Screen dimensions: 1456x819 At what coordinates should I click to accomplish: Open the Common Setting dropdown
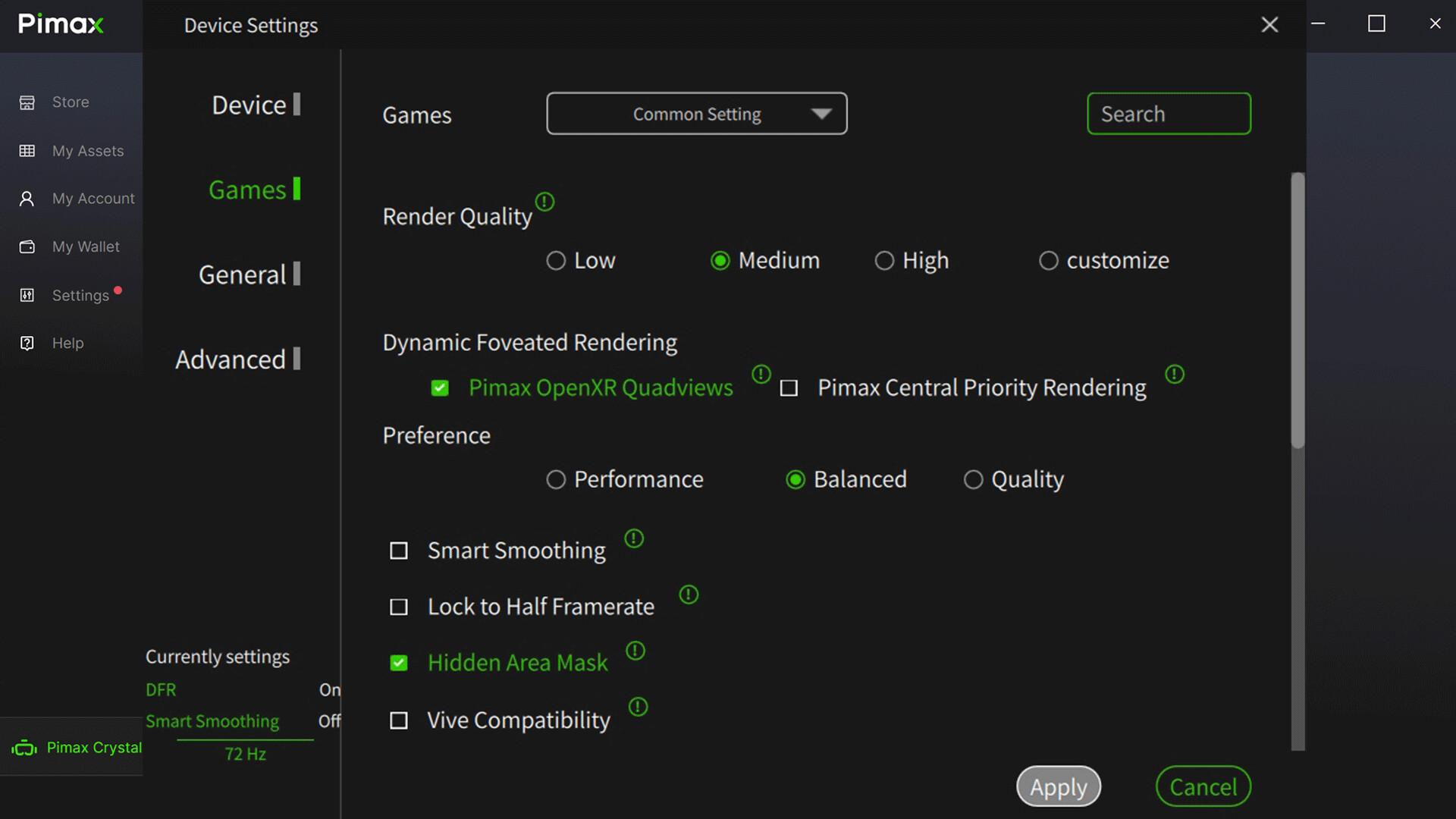coord(696,113)
